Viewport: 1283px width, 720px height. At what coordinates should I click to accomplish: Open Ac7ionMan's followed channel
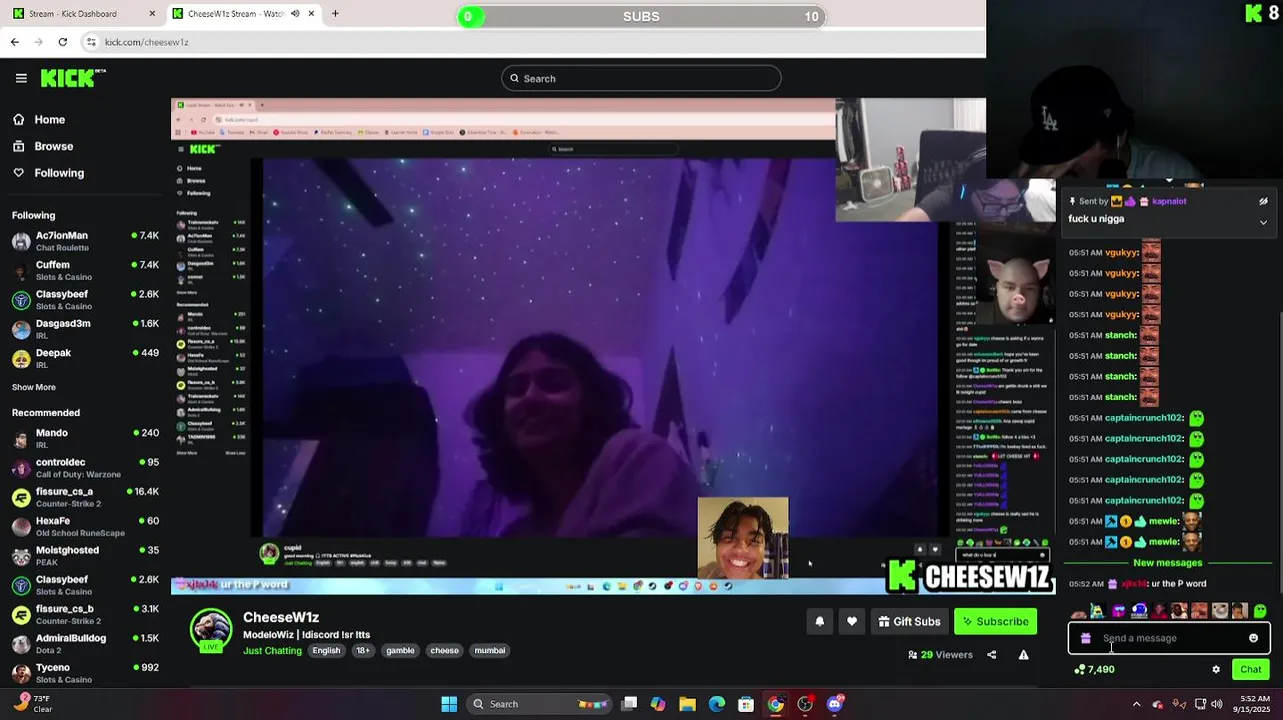(85, 241)
